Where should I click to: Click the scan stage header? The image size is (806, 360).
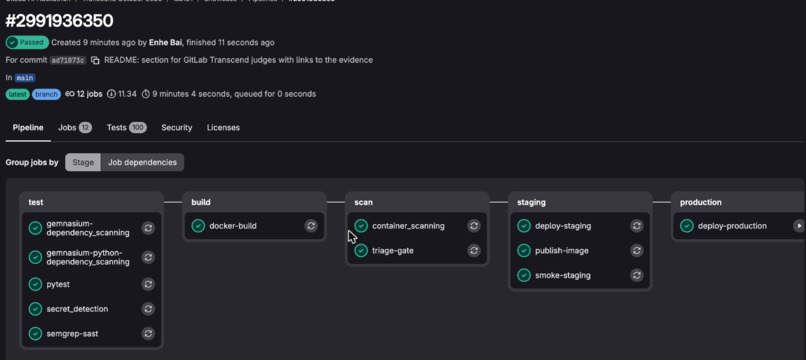tap(363, 202)
